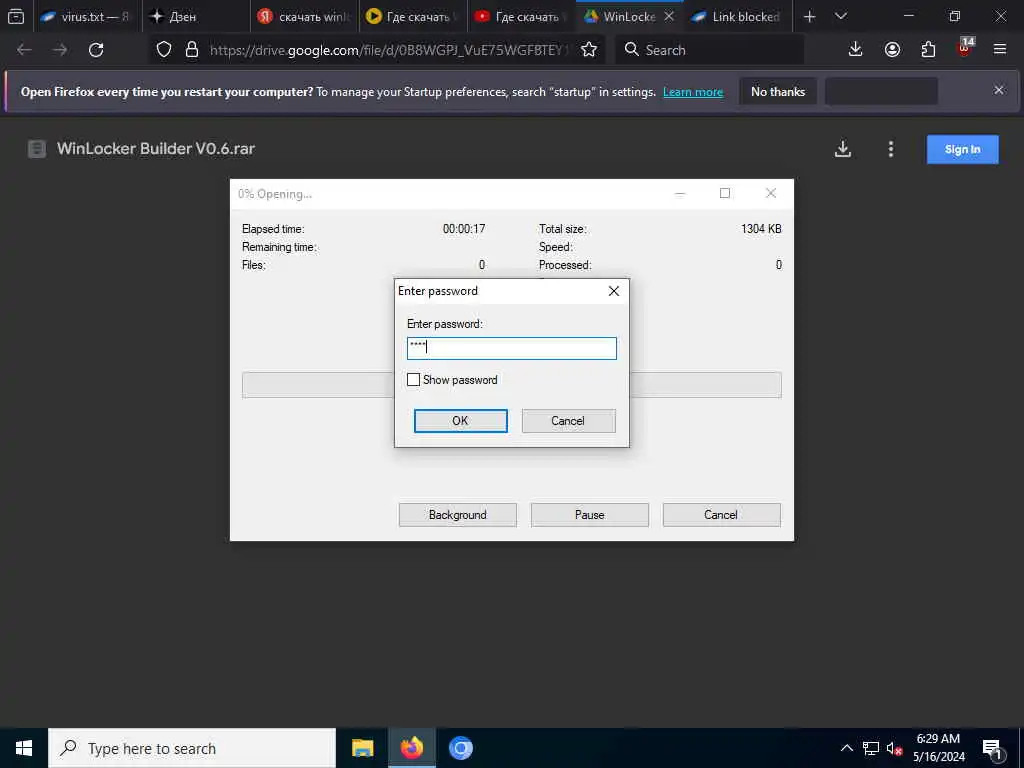The width and height of the screenshot is (1024, 768).
Task: Switch to the Link blocked tab
Action: [x=738, y=16]
